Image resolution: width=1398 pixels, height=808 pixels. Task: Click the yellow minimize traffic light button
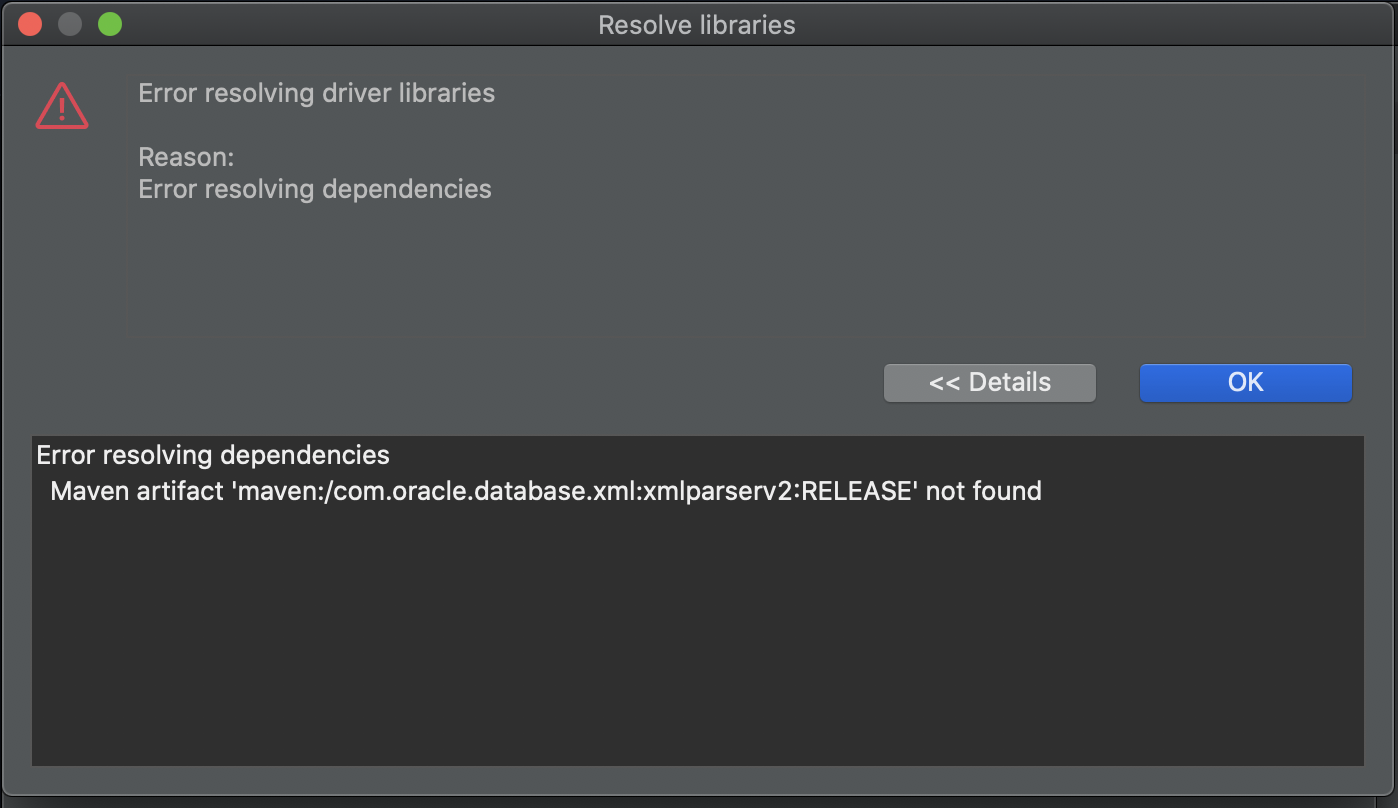coord(69,23)
